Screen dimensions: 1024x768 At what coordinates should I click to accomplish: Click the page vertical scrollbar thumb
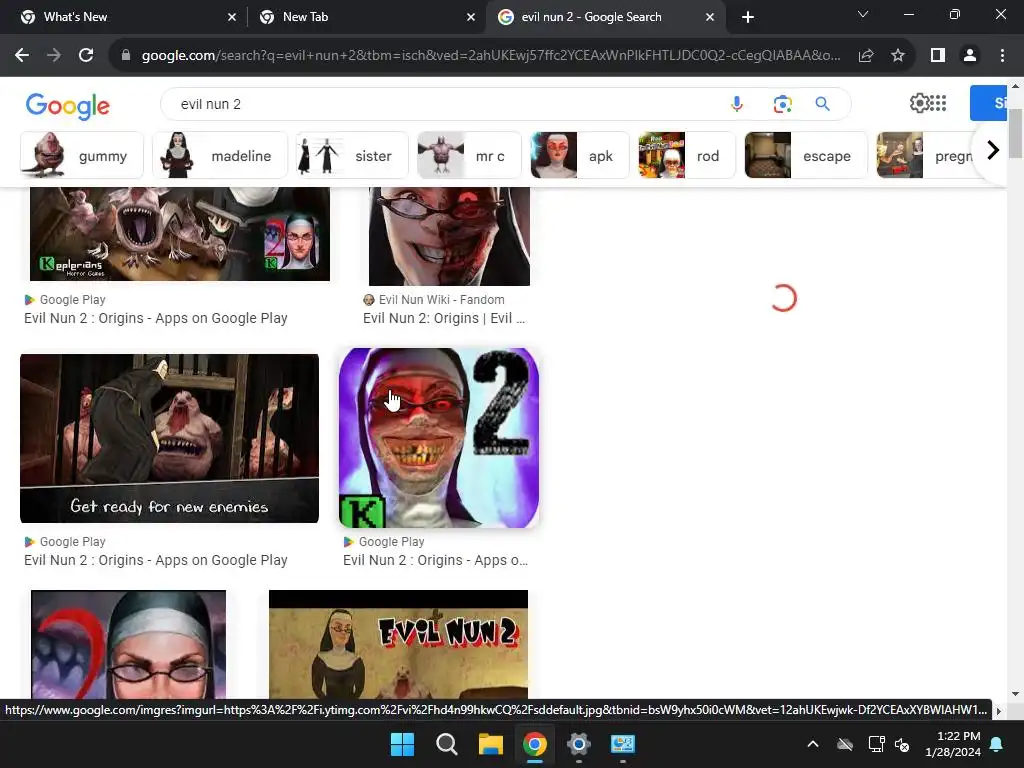click(x=1015, y=134)
